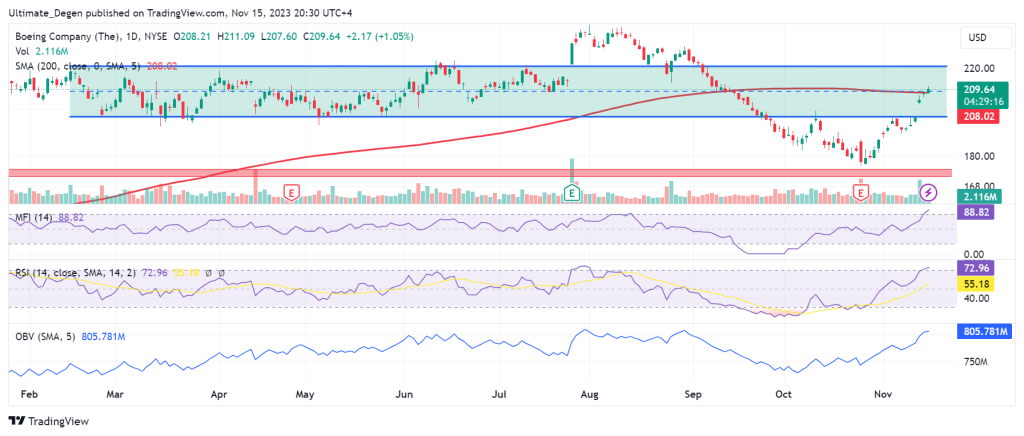Click the yellow 55.18 RSI average label
1024x436 pixels.
click(976, 285)
